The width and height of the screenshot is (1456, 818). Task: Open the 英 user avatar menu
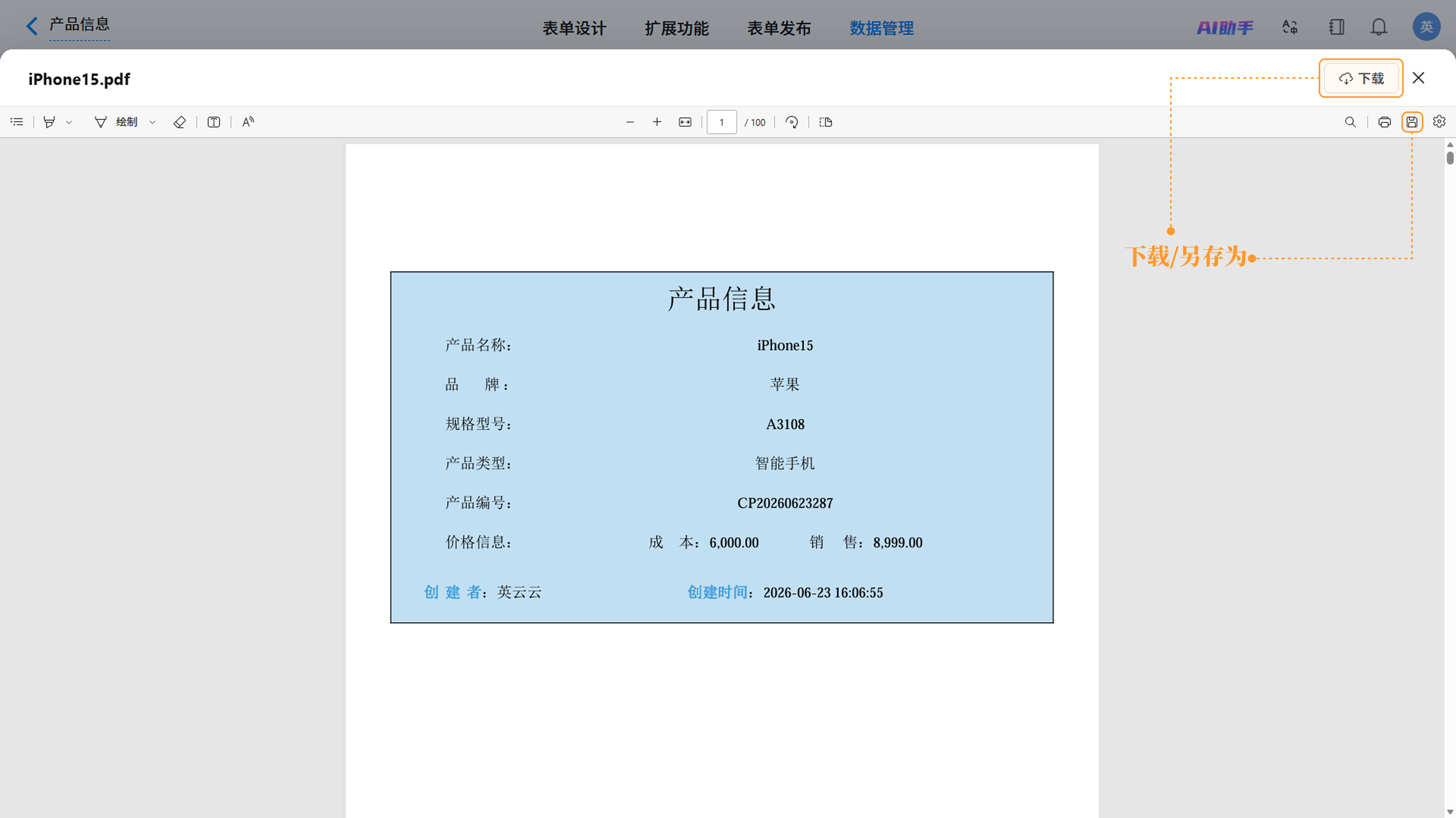1426,27
